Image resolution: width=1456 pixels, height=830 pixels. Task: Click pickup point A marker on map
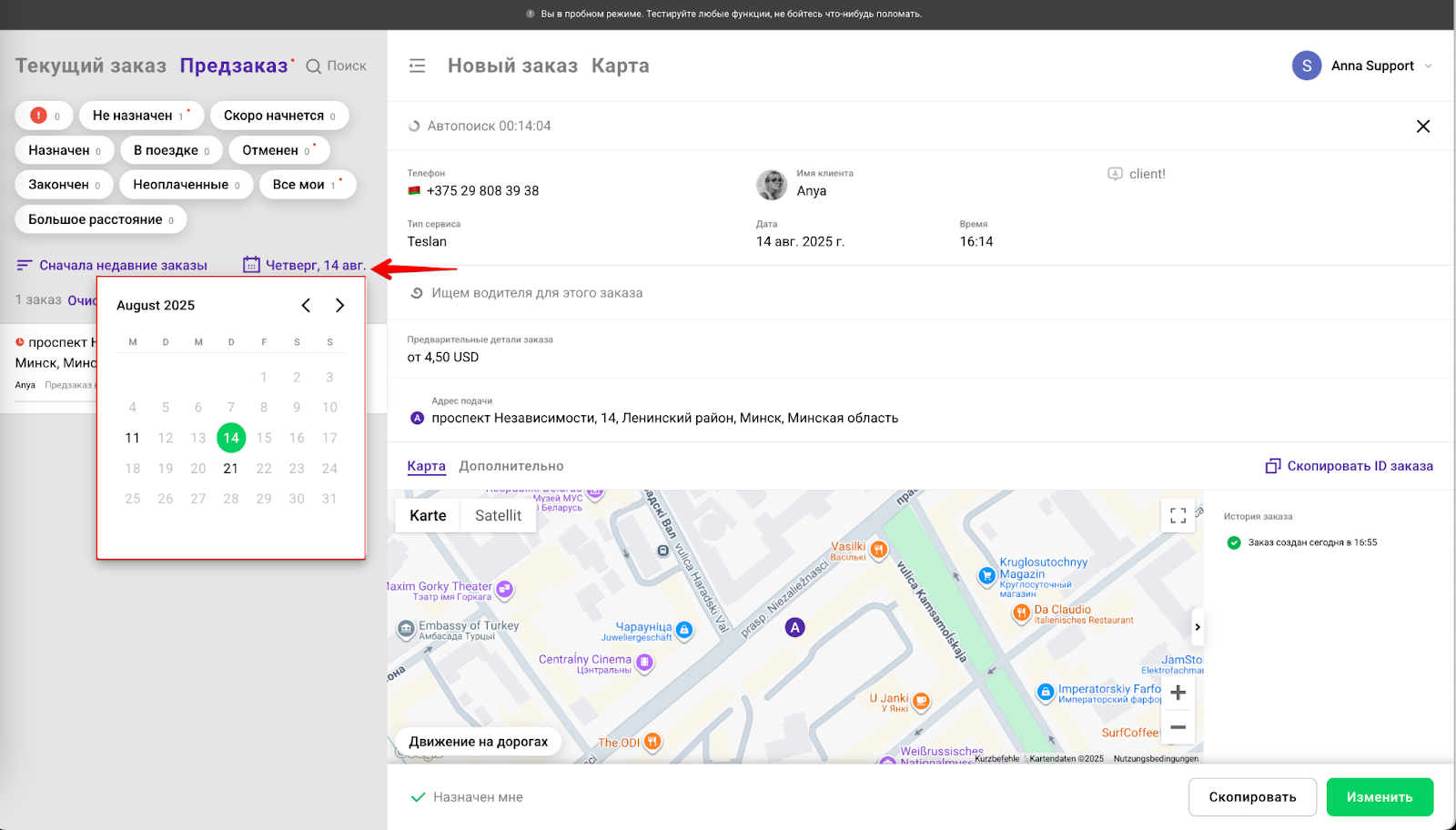[x=795, y=627]
